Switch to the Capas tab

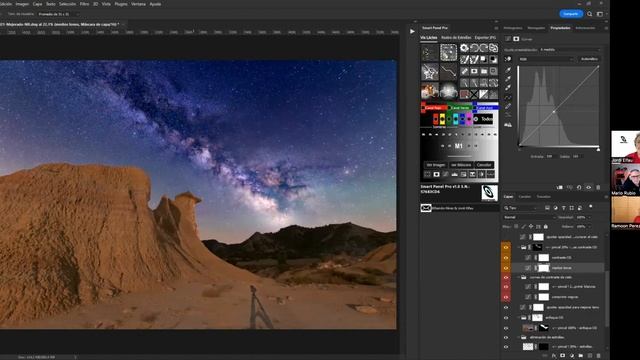[x=508, y=197]
